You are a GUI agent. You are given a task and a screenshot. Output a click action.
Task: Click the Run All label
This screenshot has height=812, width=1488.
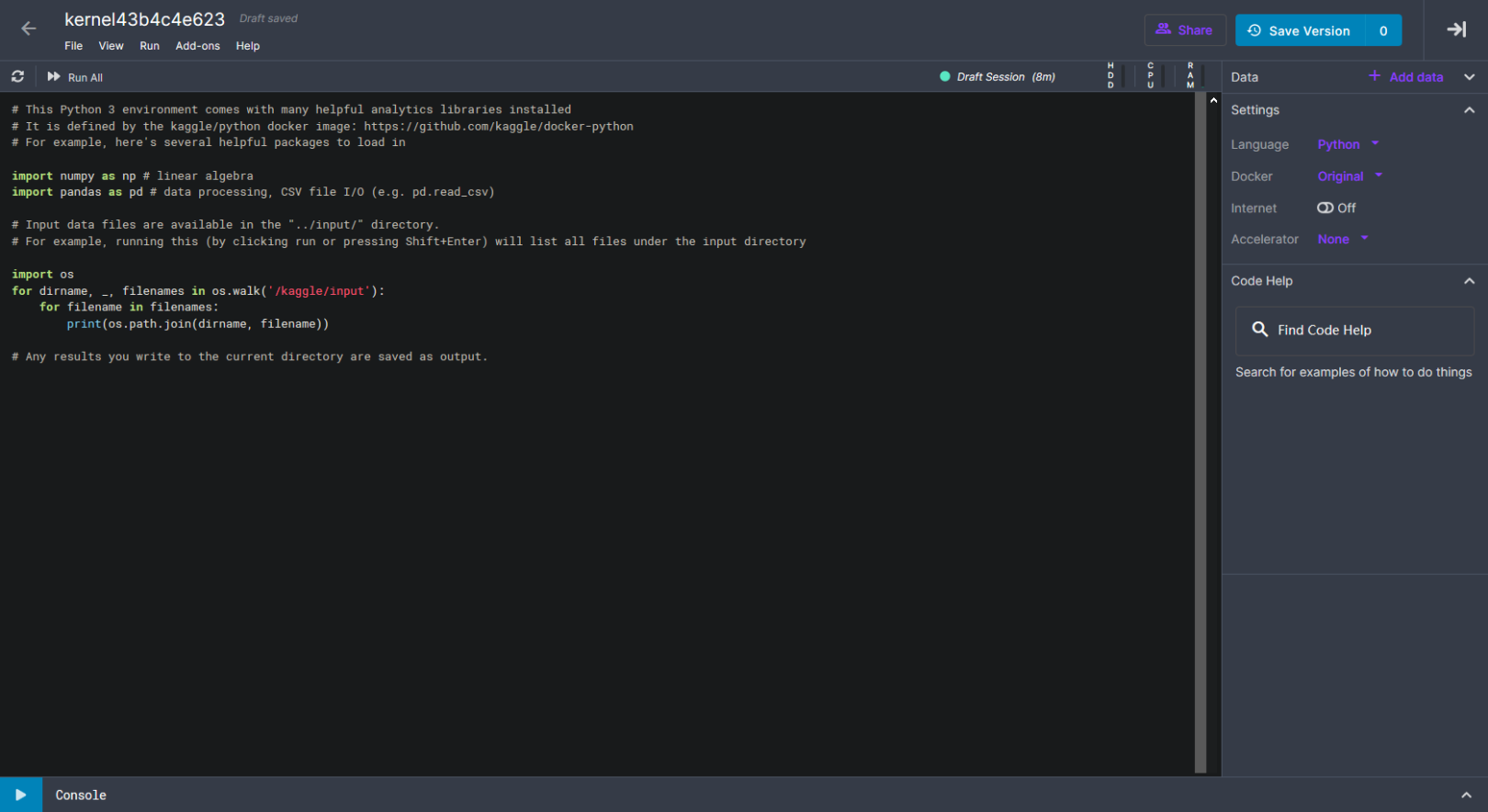(x=85, y=78)
